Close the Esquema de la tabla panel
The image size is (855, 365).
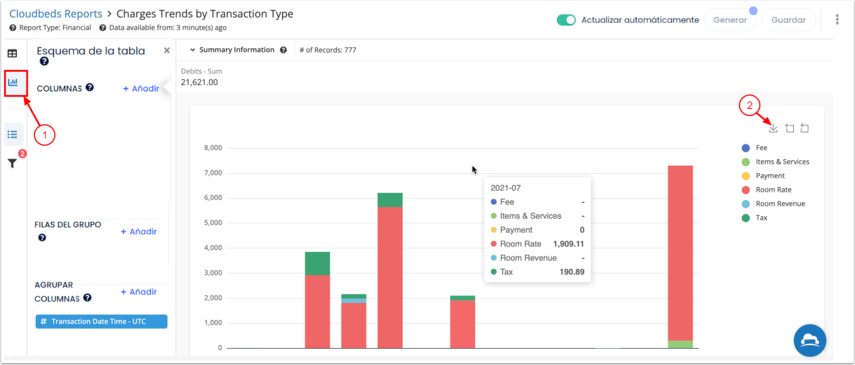167,50
